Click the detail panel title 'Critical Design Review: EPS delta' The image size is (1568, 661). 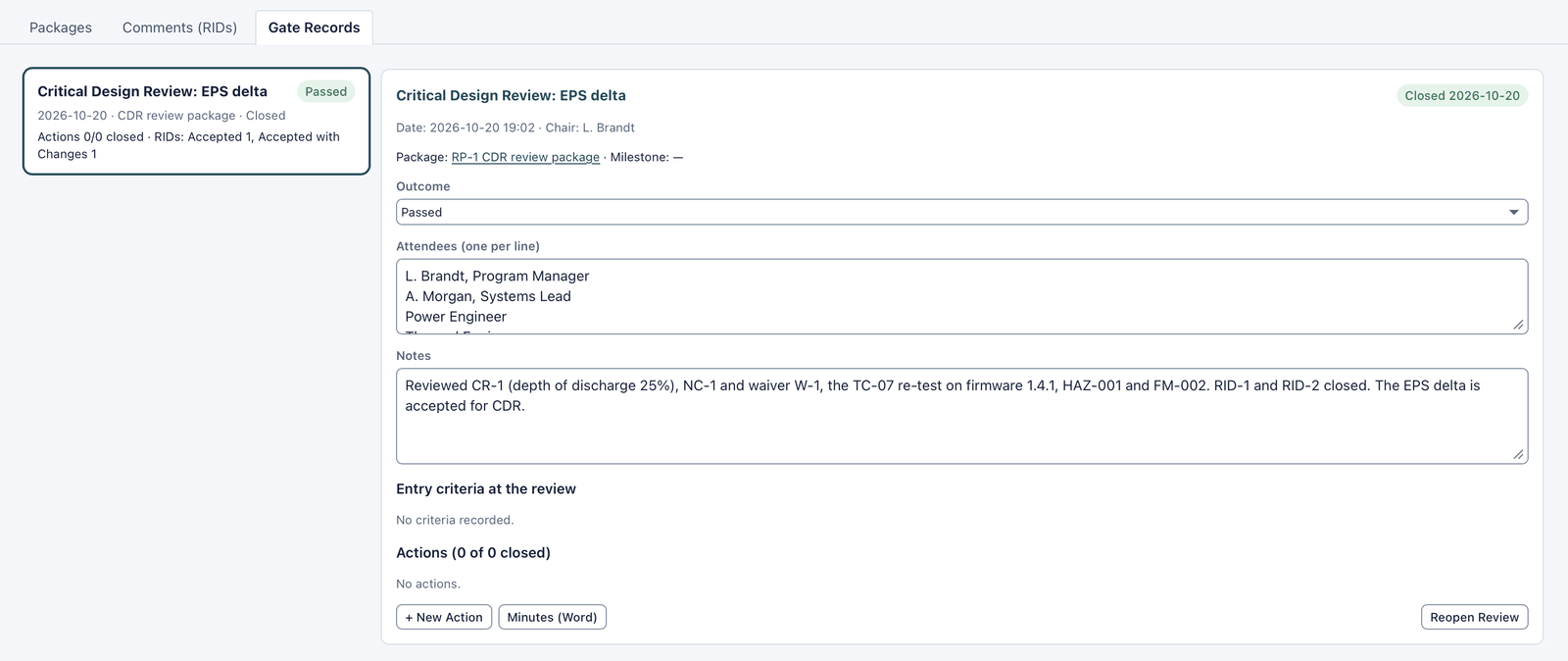pyautogui.click(x=511, y=95)
